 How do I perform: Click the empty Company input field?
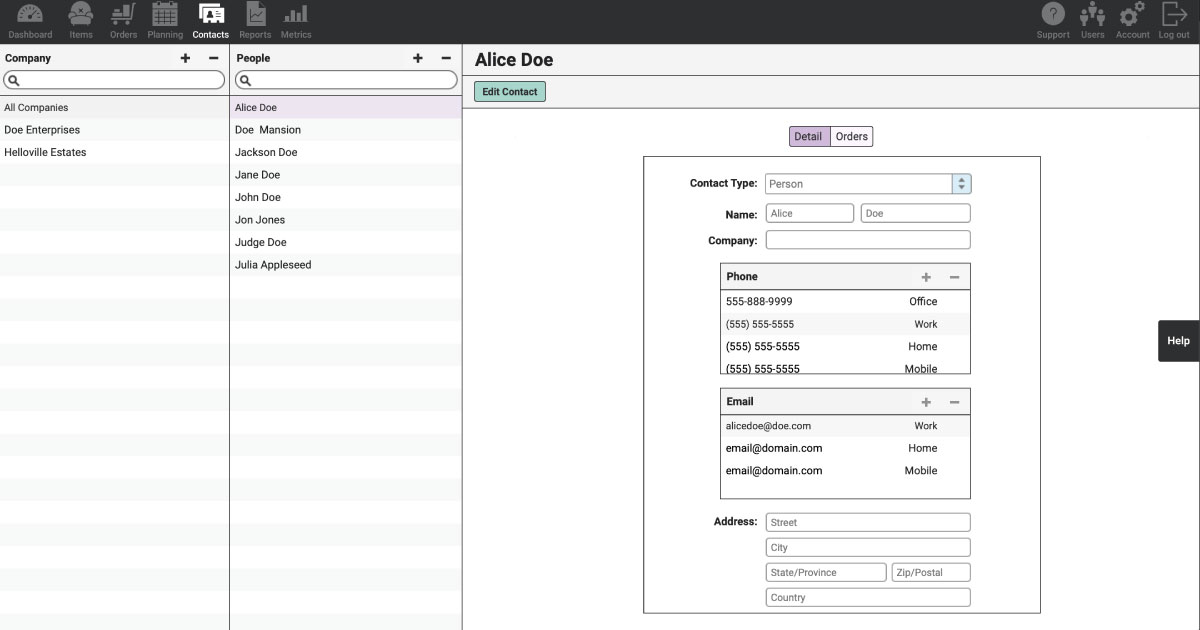pyautogui.click(x=868, y=240)
